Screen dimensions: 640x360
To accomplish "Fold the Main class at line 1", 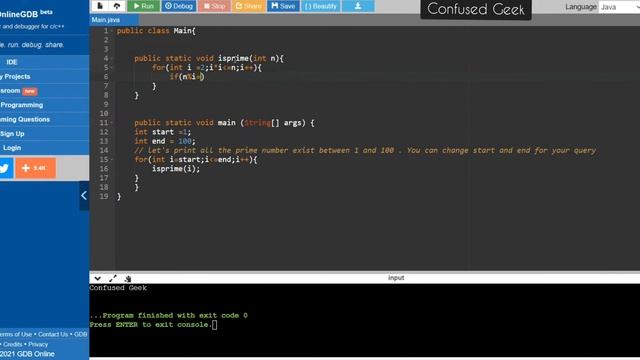I will coord(112,31).
